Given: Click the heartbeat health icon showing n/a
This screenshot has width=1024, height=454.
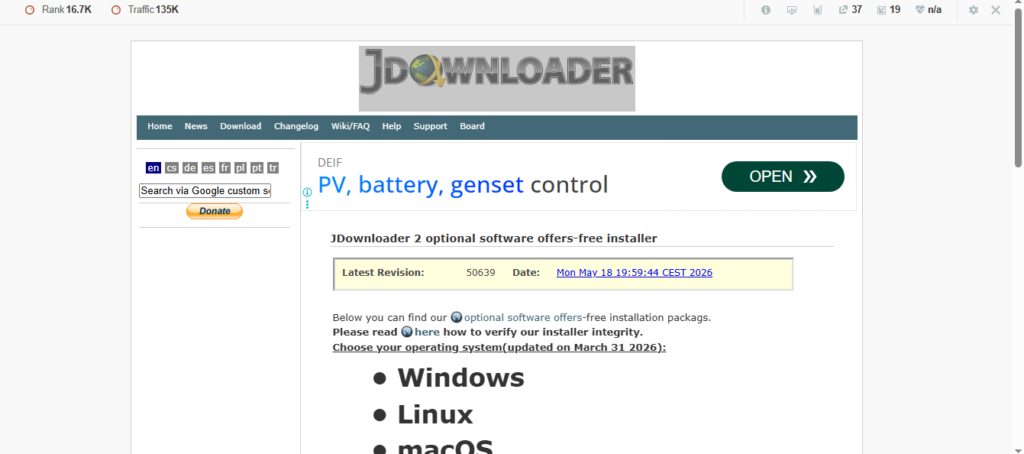Looking at the screenshot, I should coord(929,10).
